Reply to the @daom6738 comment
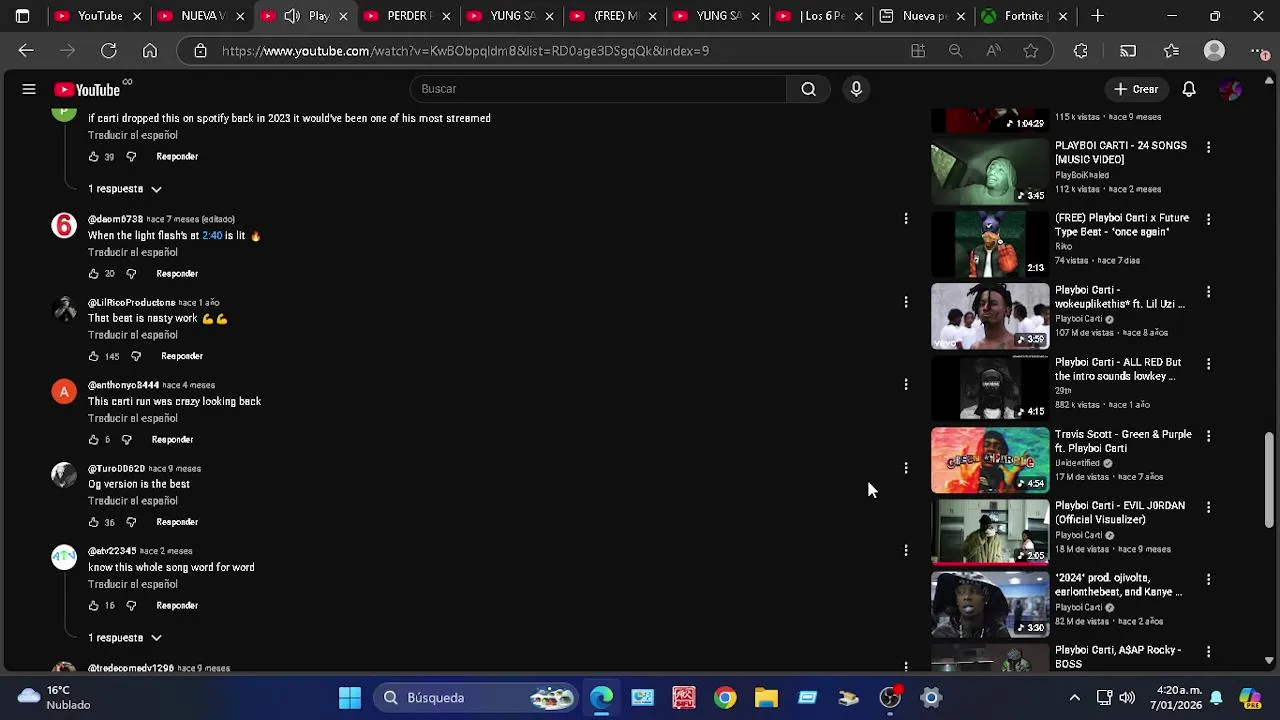The height and width of the screenshot is (720, 1280). pos(177,273)
